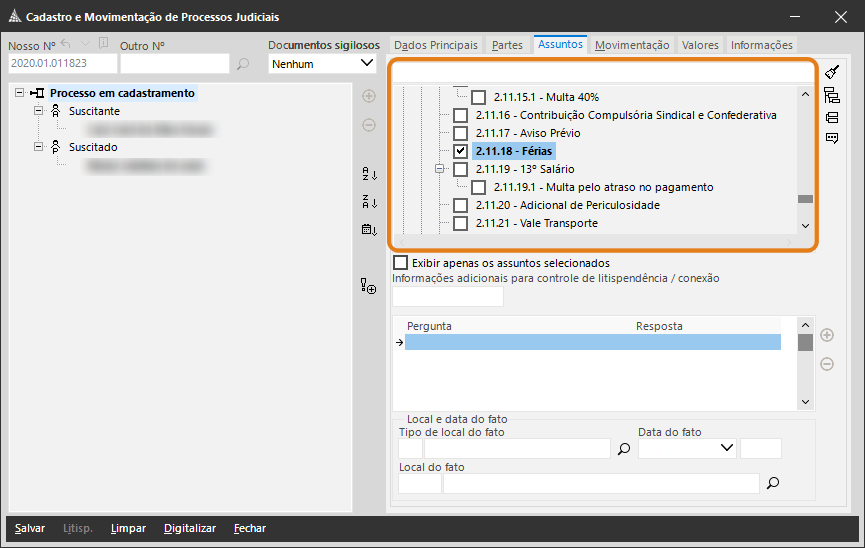Click the broom clear icon beside subjects list

coord(832,72)
